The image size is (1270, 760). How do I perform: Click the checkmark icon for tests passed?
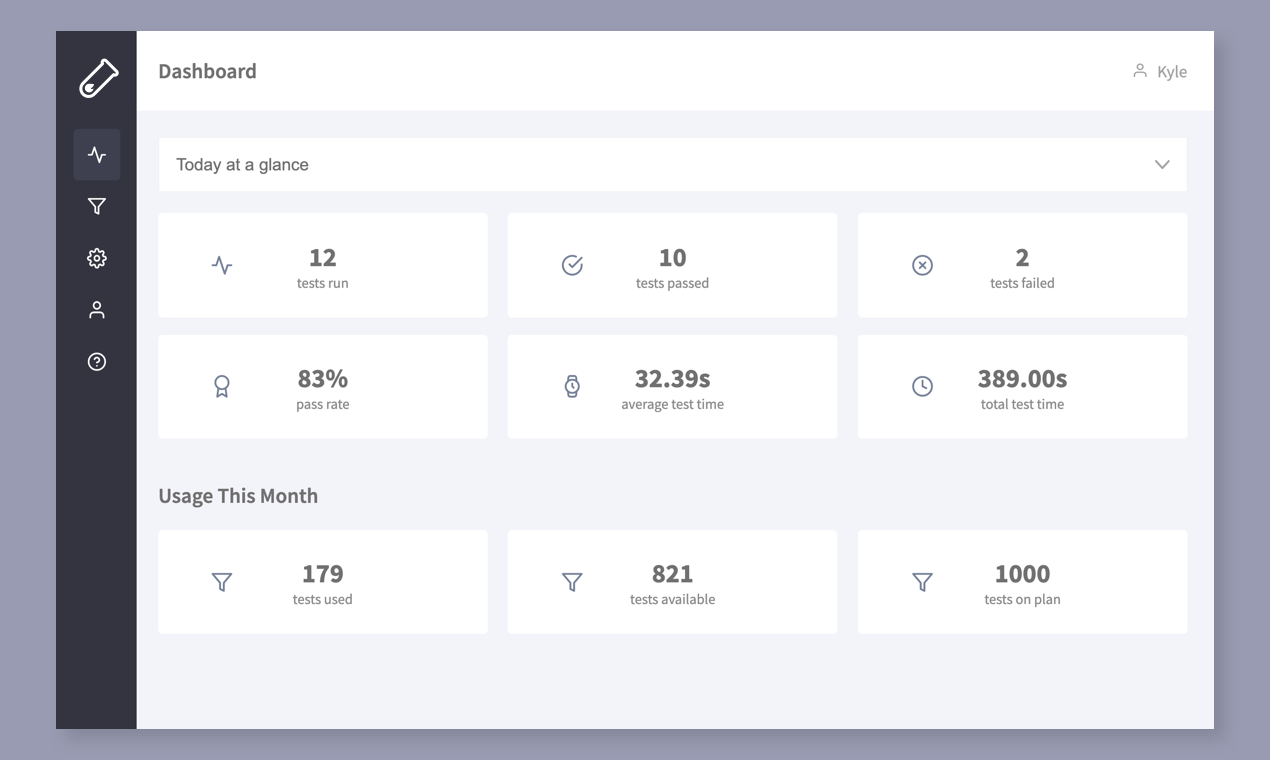(572, 265)
